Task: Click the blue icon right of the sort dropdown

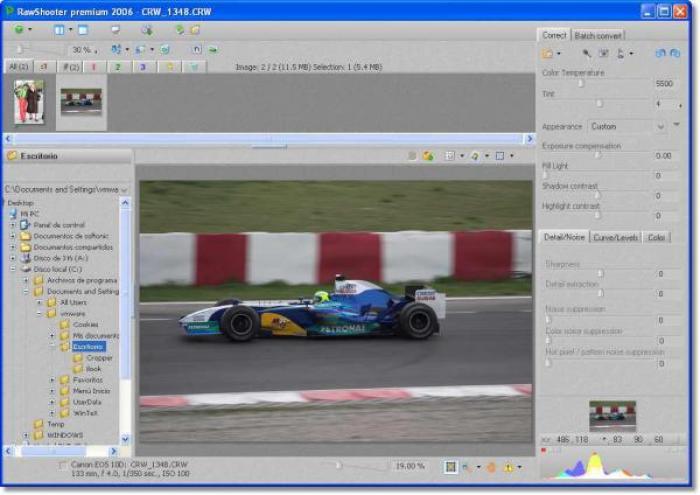Action: pos(140,50)
